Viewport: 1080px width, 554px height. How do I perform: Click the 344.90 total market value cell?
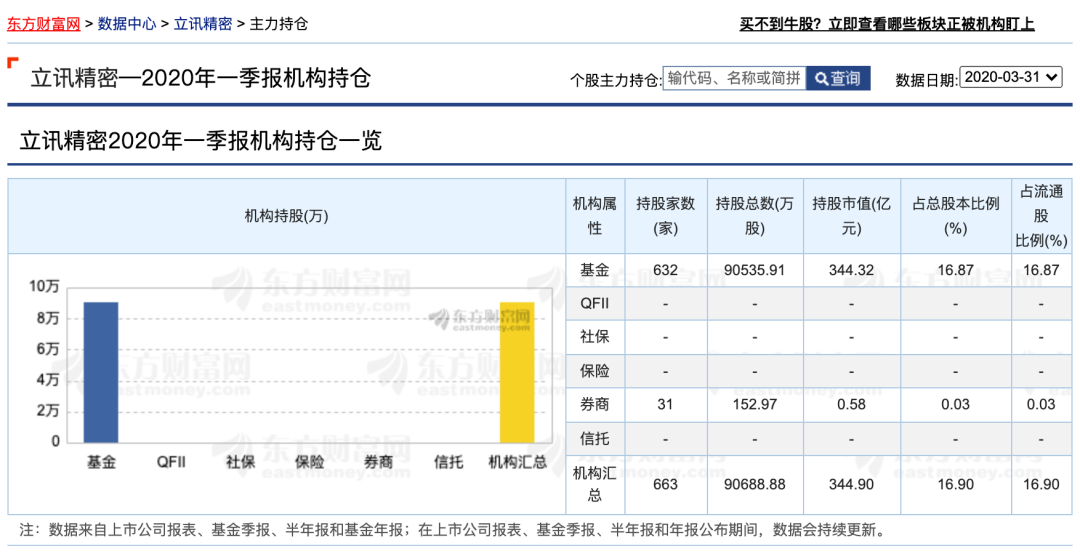tap(851, 484)
